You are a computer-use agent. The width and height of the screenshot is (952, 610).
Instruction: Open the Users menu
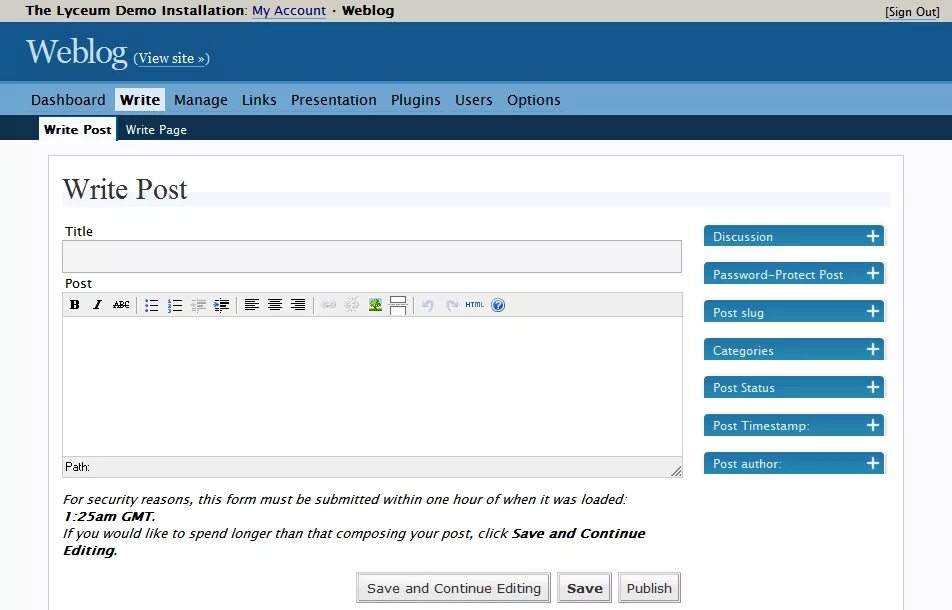(x=474, y=100)
